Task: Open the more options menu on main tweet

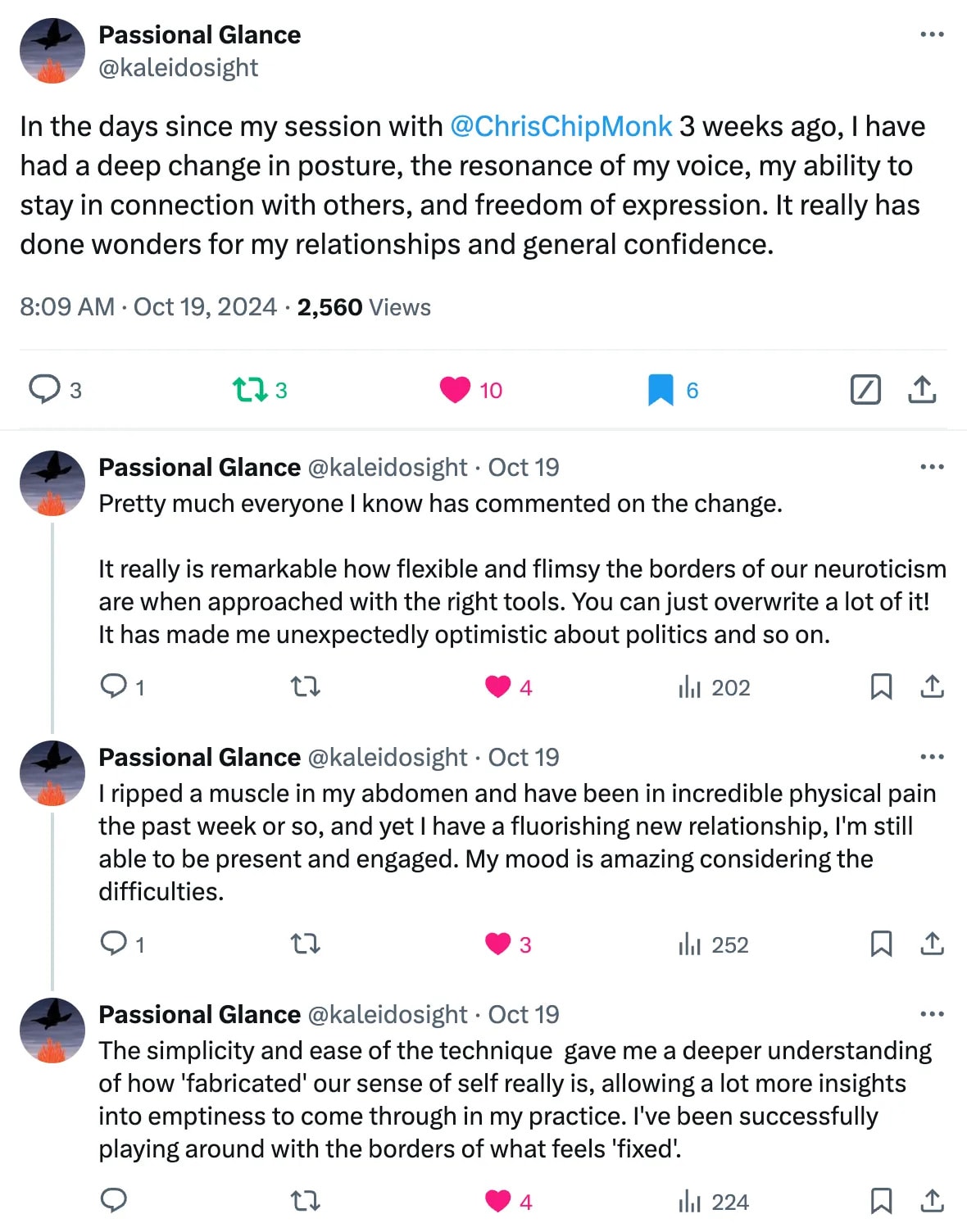Action: pos(932,34)
